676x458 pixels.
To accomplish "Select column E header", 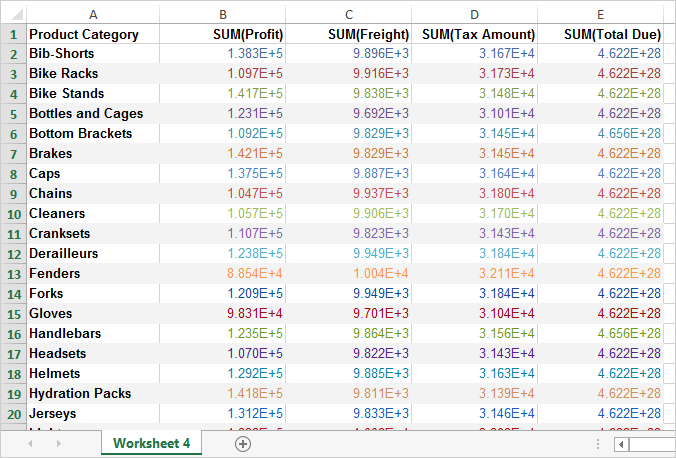I will click(600, 14).
